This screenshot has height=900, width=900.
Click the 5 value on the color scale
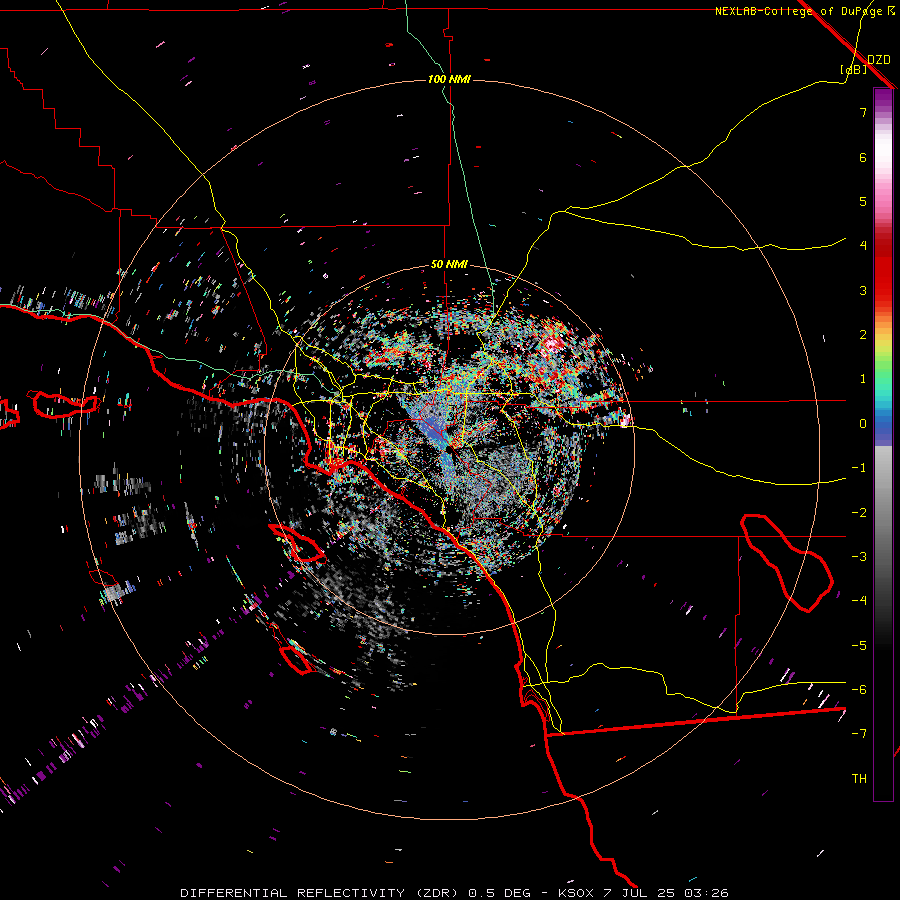[x=863, y=201]
